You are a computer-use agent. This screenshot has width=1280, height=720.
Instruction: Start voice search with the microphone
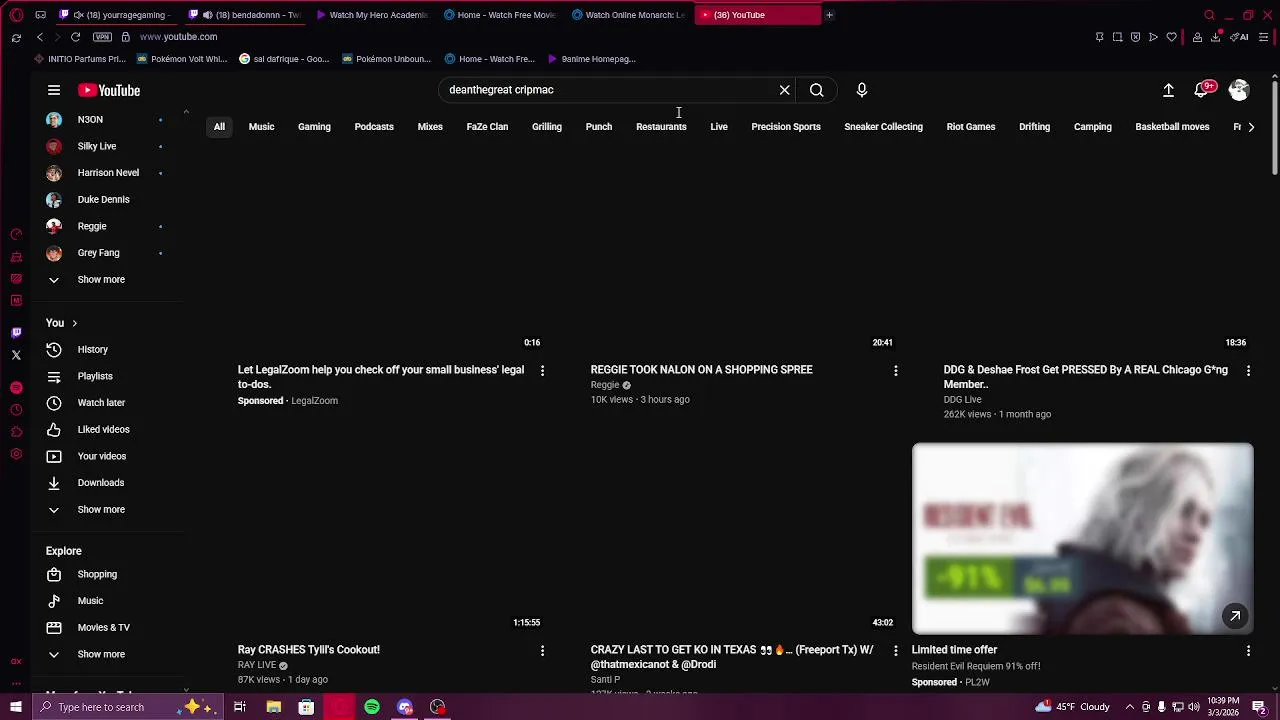[862, 90]
